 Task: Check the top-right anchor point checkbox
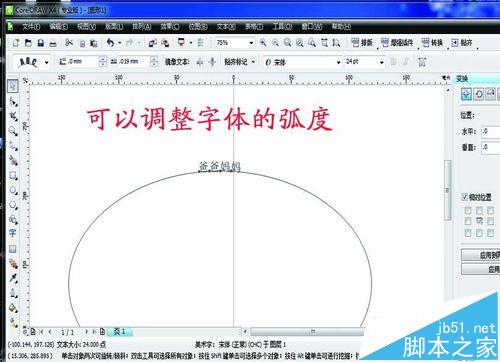click(490, 210)
